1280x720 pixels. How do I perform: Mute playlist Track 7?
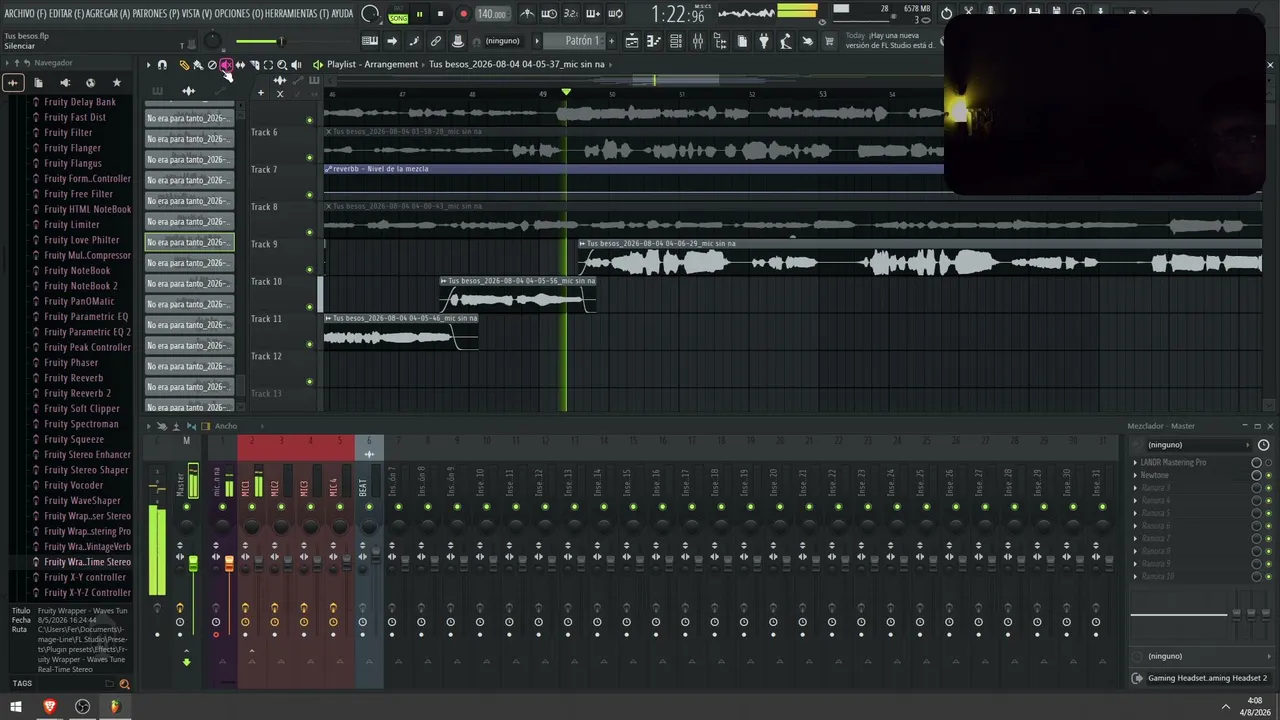point(309,195)
